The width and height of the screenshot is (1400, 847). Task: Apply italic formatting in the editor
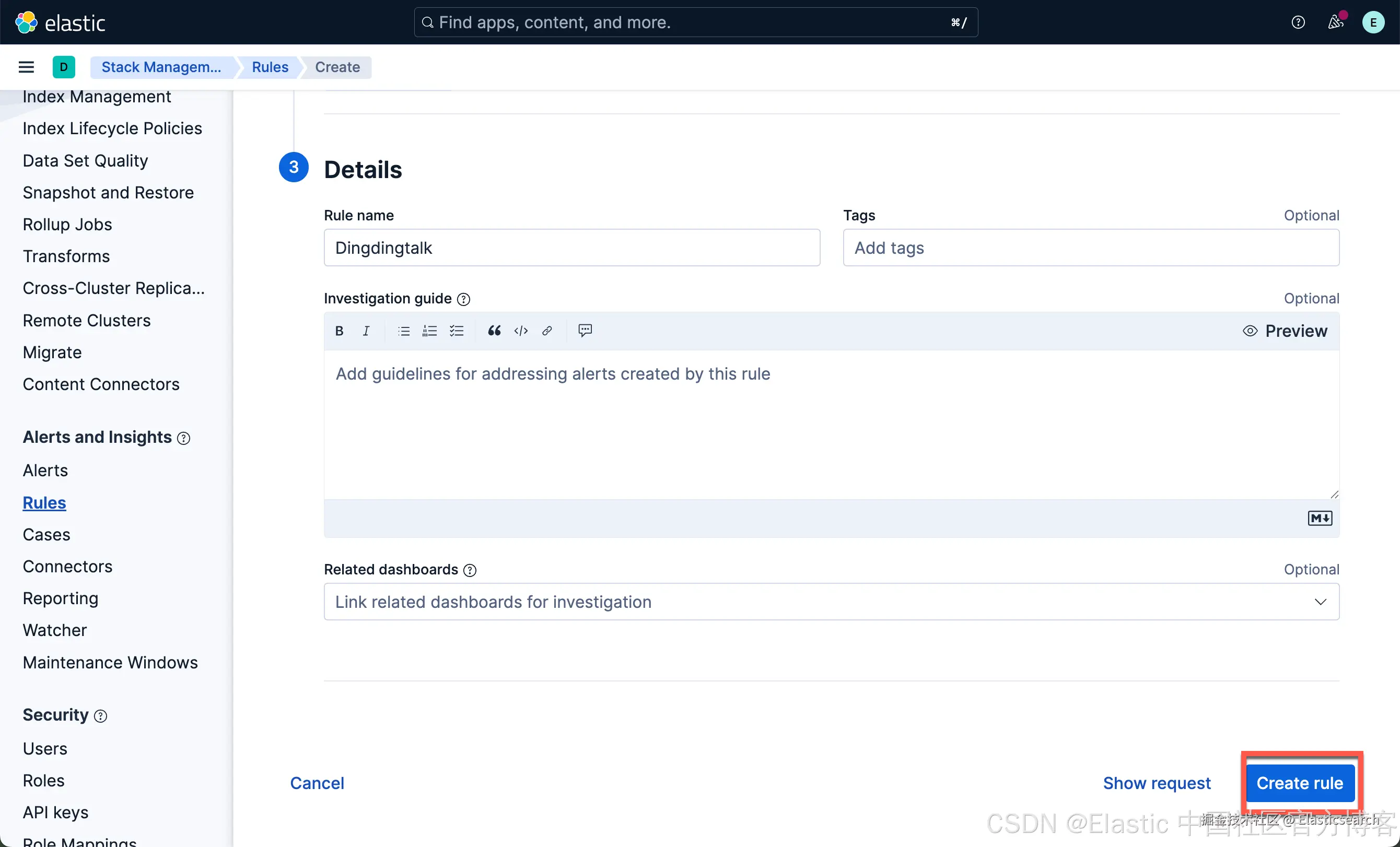tap(366, 331)
